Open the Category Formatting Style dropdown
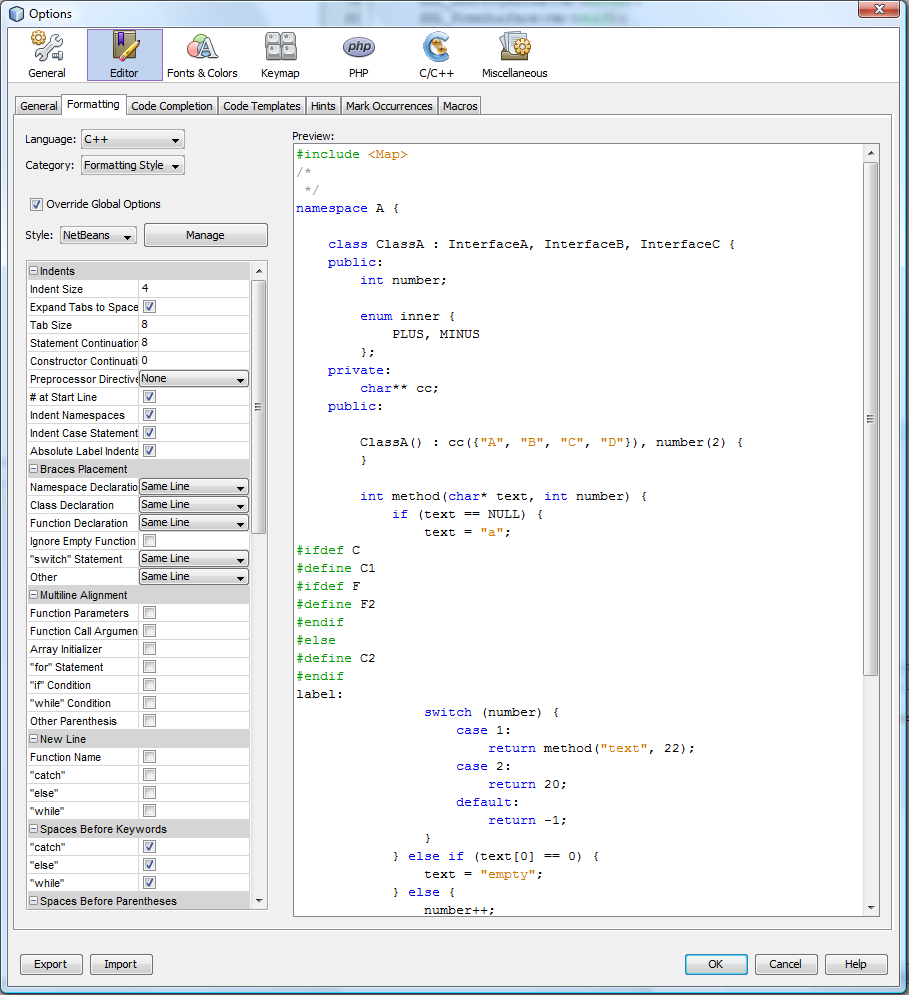 click(132, 166)
